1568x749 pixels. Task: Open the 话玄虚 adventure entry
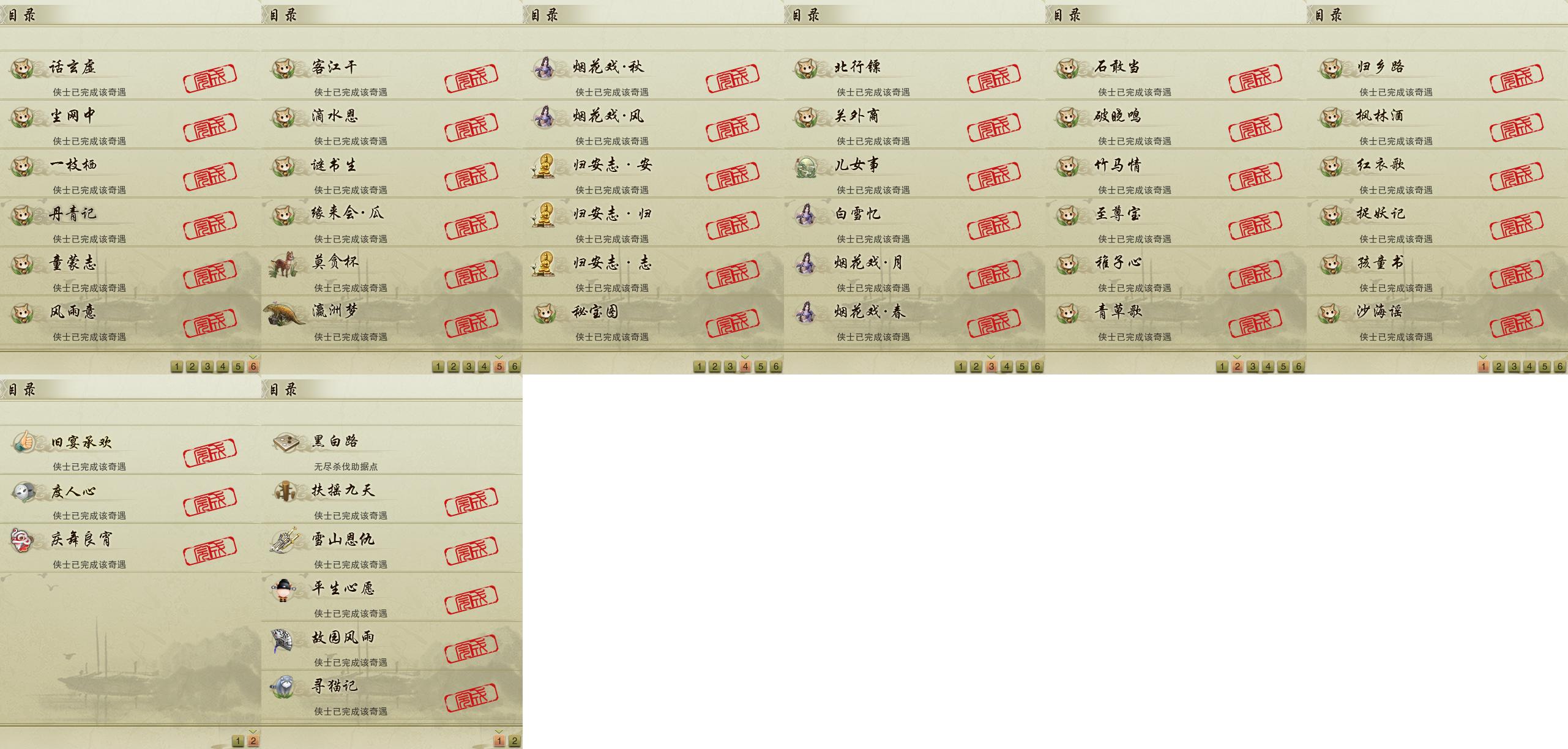point(130,75)
